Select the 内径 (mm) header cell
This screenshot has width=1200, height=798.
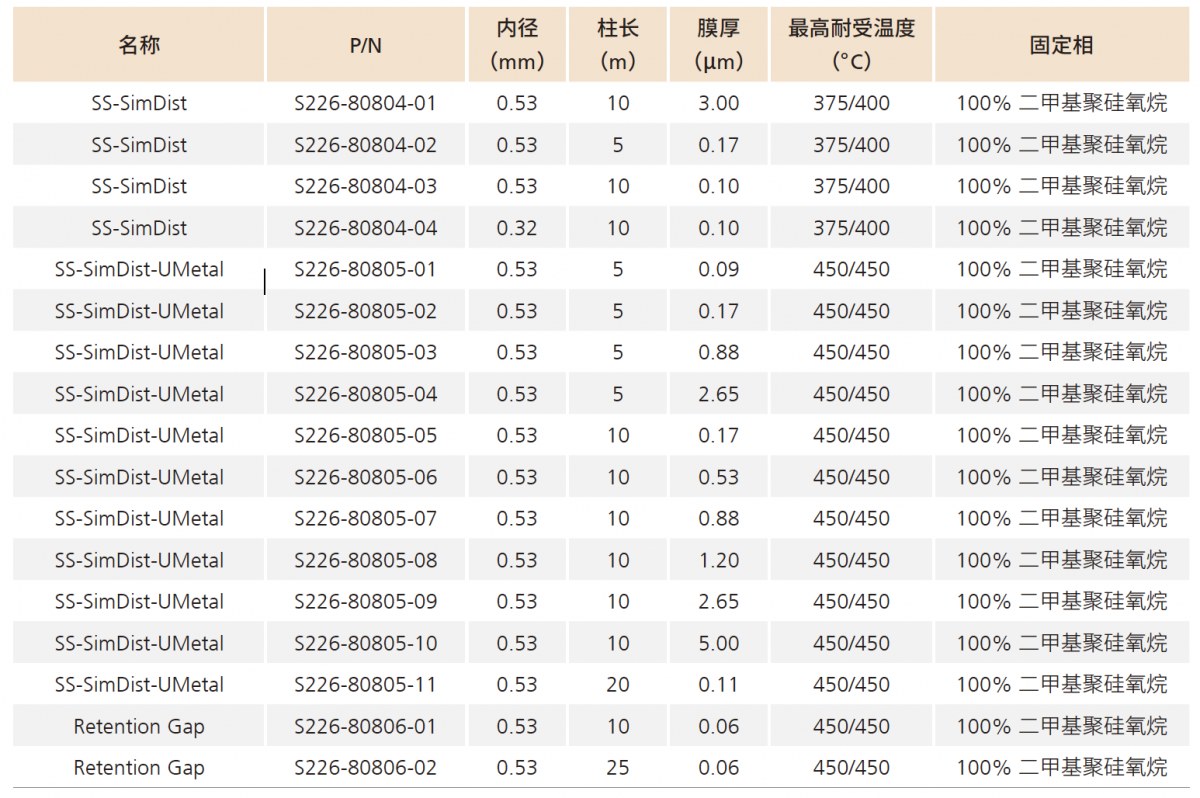517,45
